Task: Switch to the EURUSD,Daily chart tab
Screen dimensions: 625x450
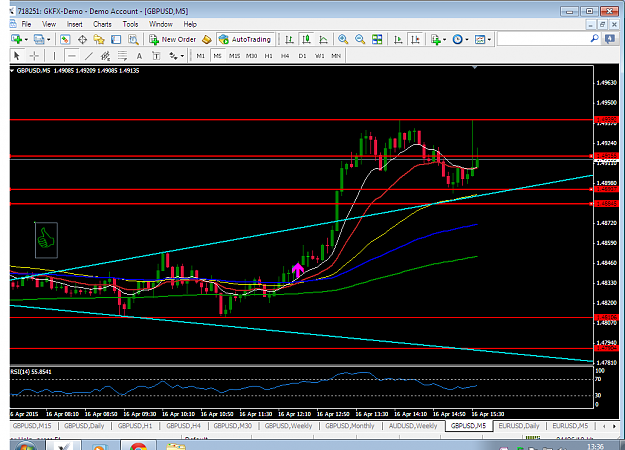Action: 519,426
